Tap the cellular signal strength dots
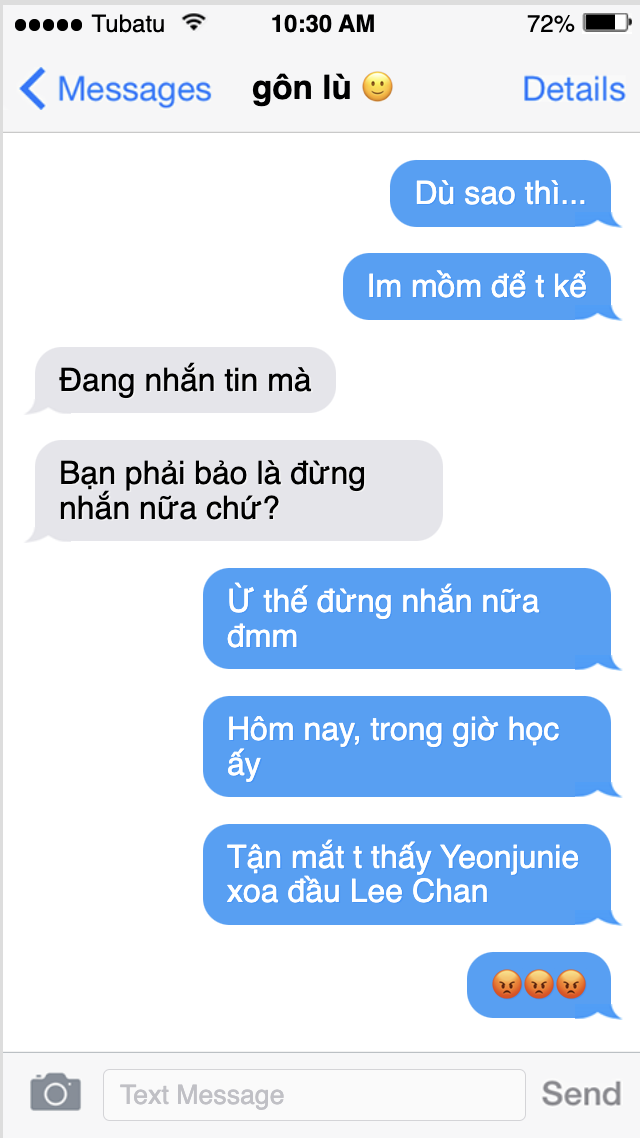The width and height of the screenshot is (640, 1138). tap(49, 25)
